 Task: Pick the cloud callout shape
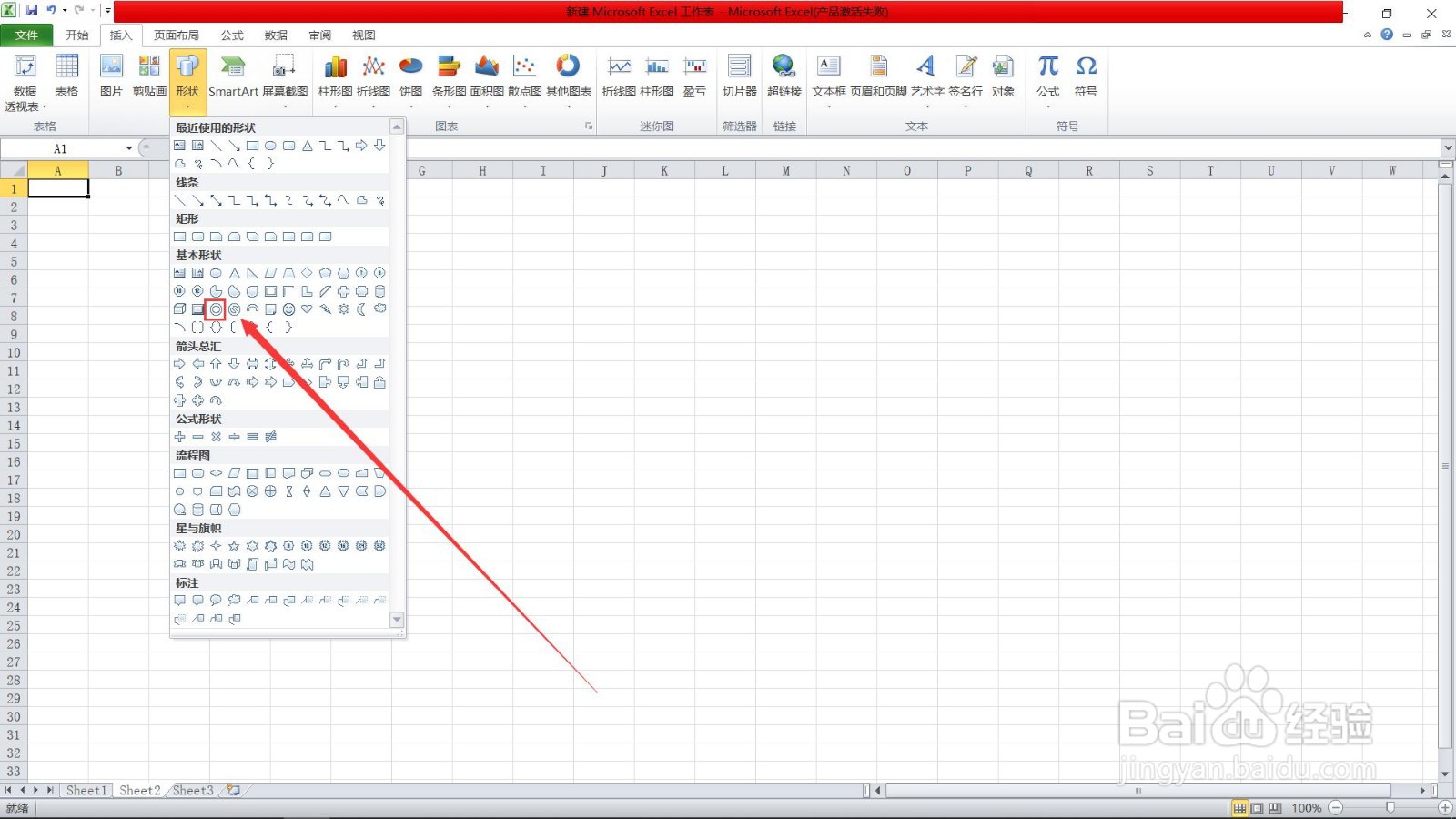(234, 601)
